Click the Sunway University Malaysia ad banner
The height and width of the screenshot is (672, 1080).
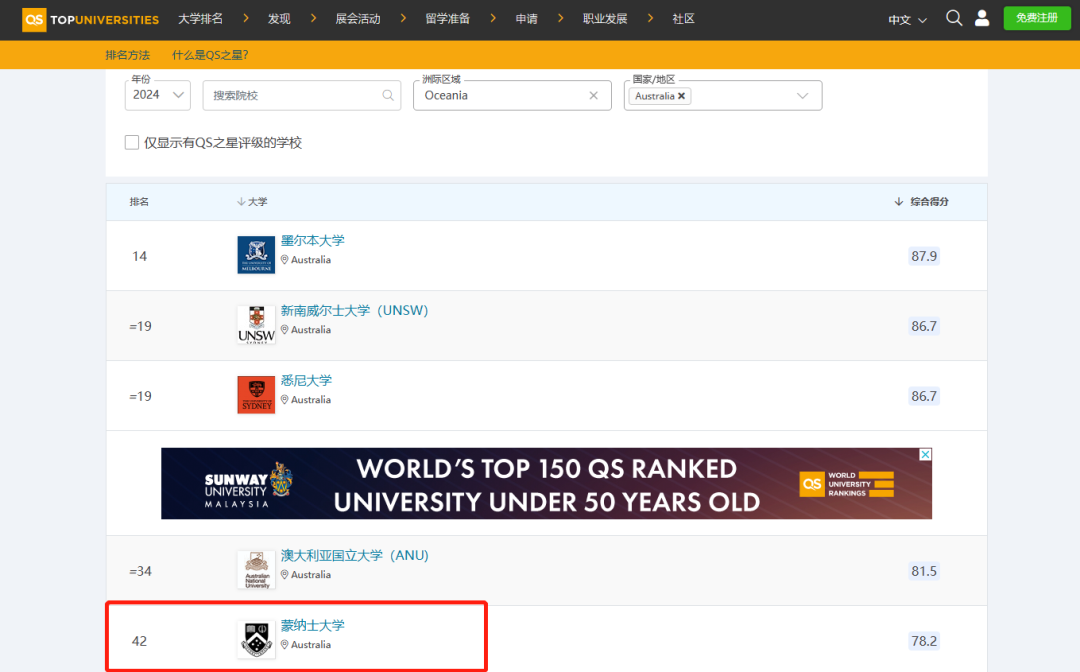click(x=546, y=483)
